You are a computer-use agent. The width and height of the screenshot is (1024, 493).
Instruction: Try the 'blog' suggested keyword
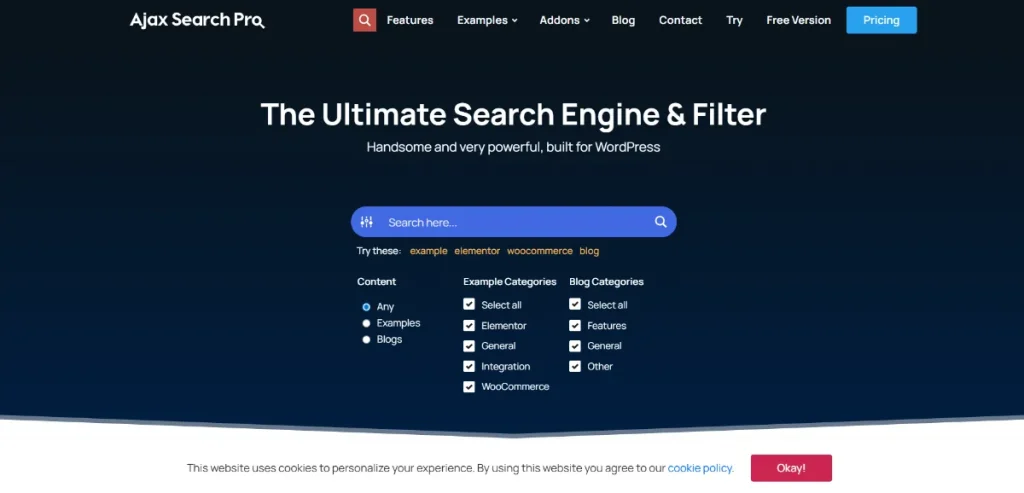589,251
